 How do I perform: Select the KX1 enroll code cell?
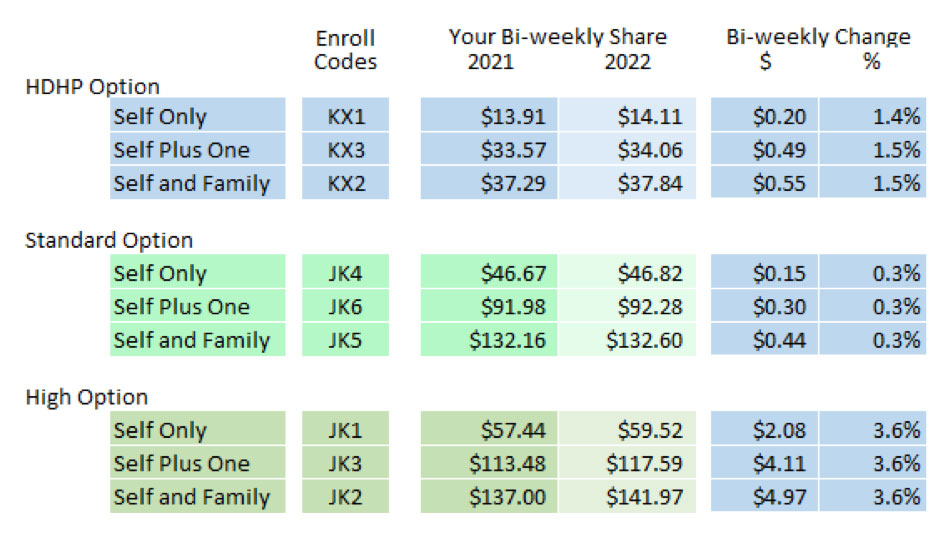[345, 115]
